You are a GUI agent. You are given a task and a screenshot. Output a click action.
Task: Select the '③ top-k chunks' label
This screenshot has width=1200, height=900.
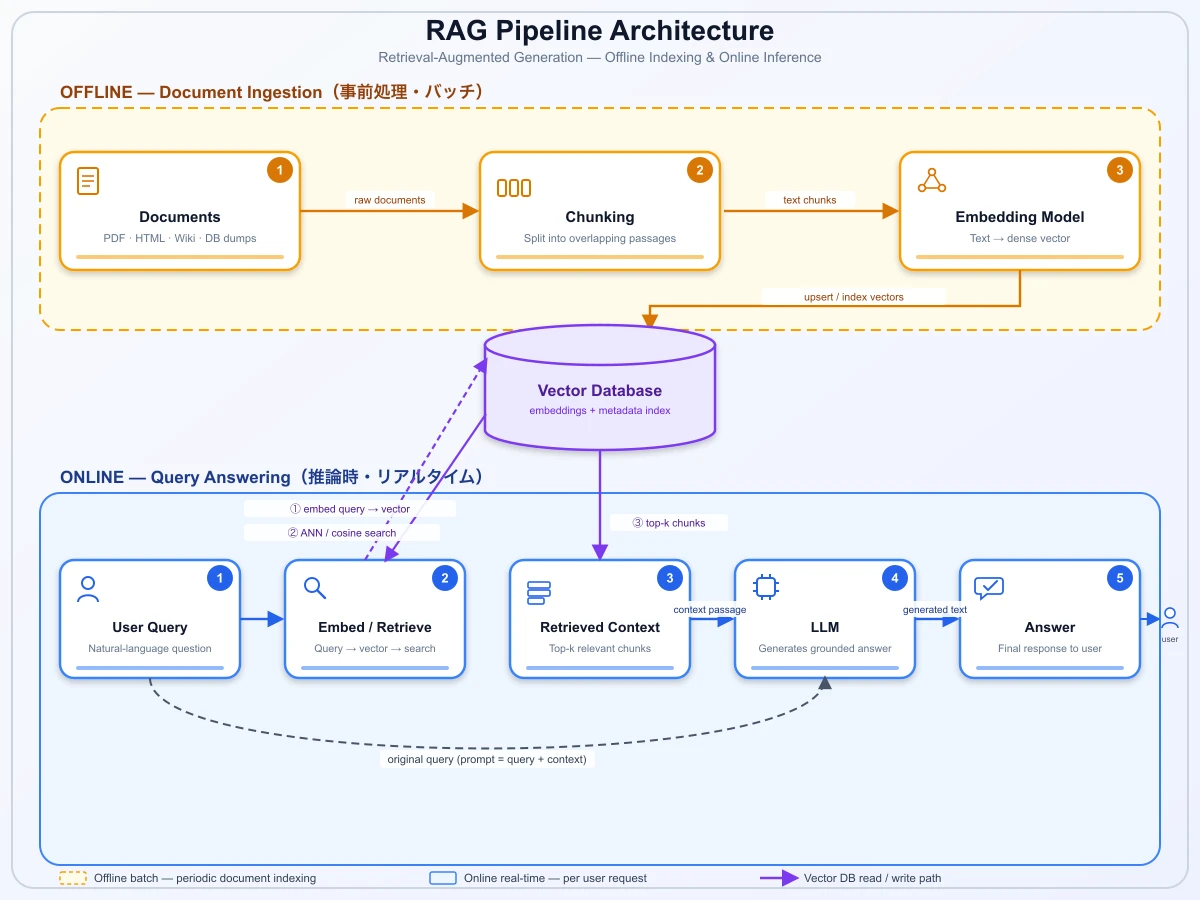click(x=669, y=523)
